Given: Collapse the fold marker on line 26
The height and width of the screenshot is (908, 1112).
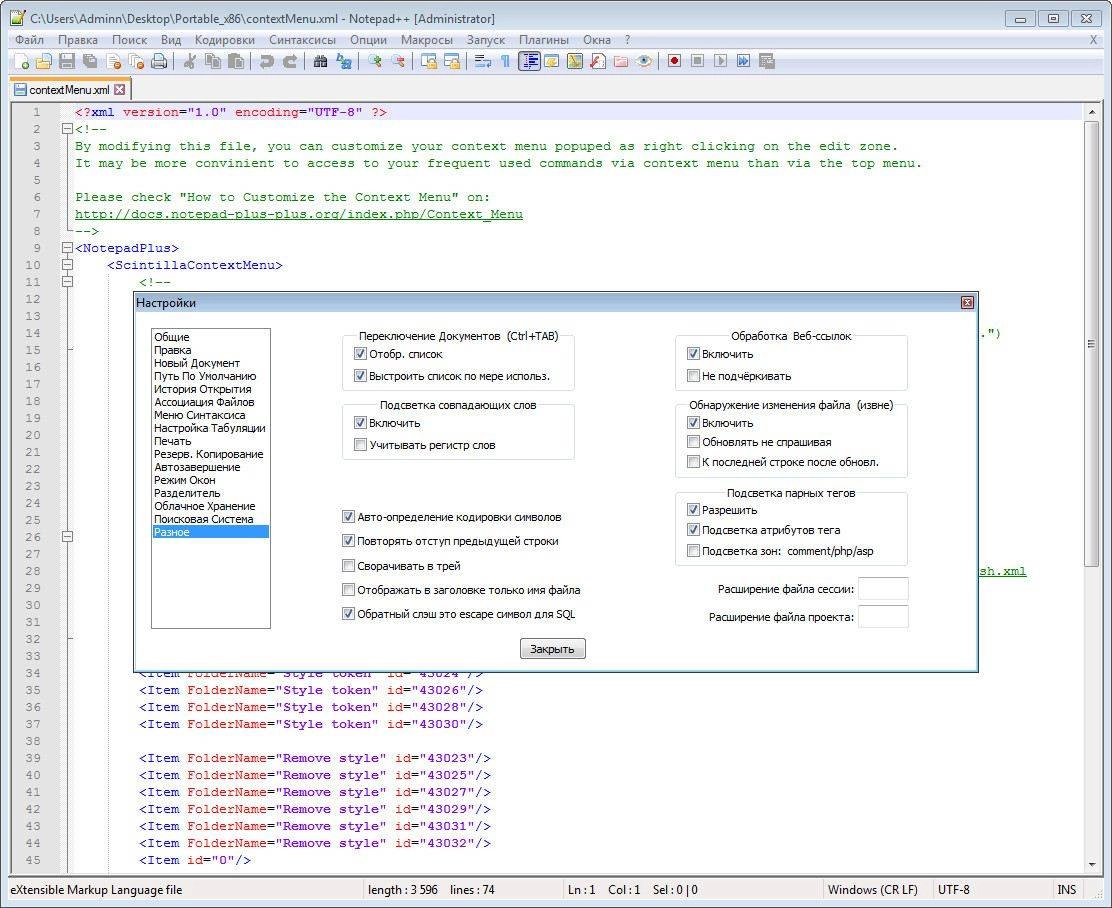Looking at the screenshot, I should coord(67,537).
